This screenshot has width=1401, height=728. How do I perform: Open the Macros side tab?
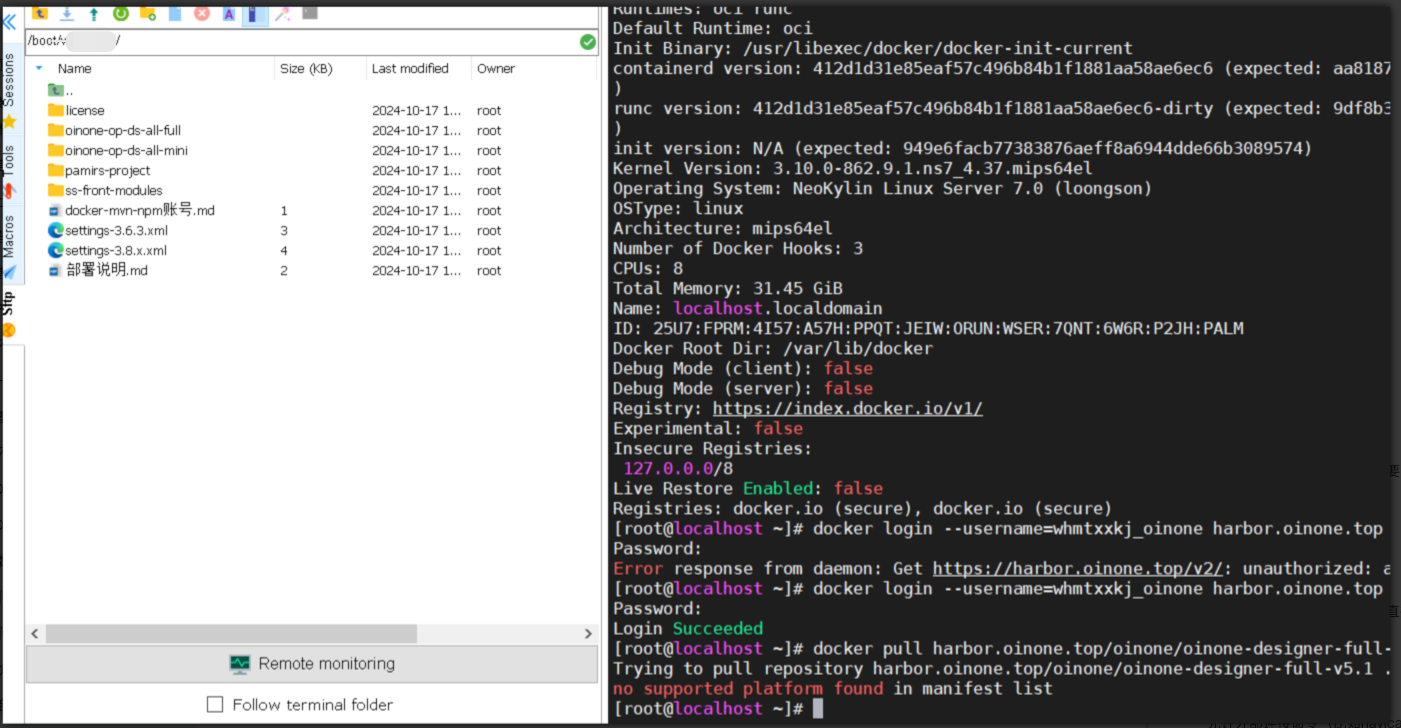[x=9, y=236]
